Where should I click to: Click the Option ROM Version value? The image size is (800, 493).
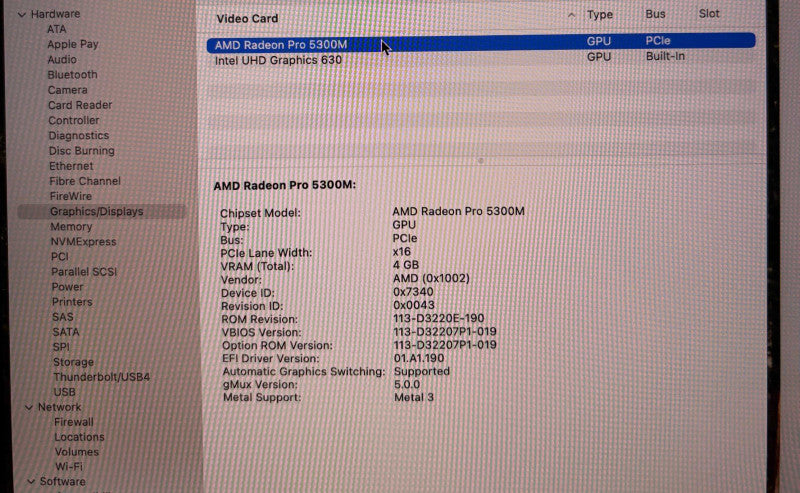click(x=445, y=345)
